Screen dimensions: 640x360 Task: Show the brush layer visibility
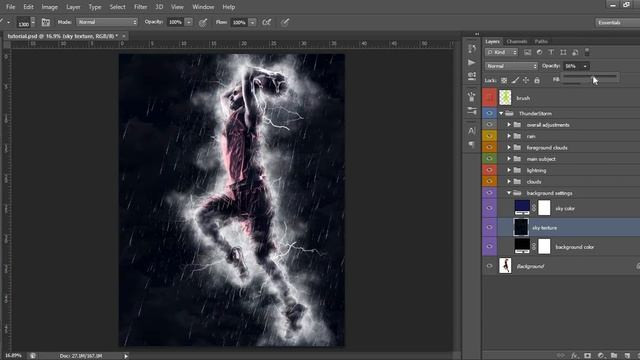click(x=489, y=98)
